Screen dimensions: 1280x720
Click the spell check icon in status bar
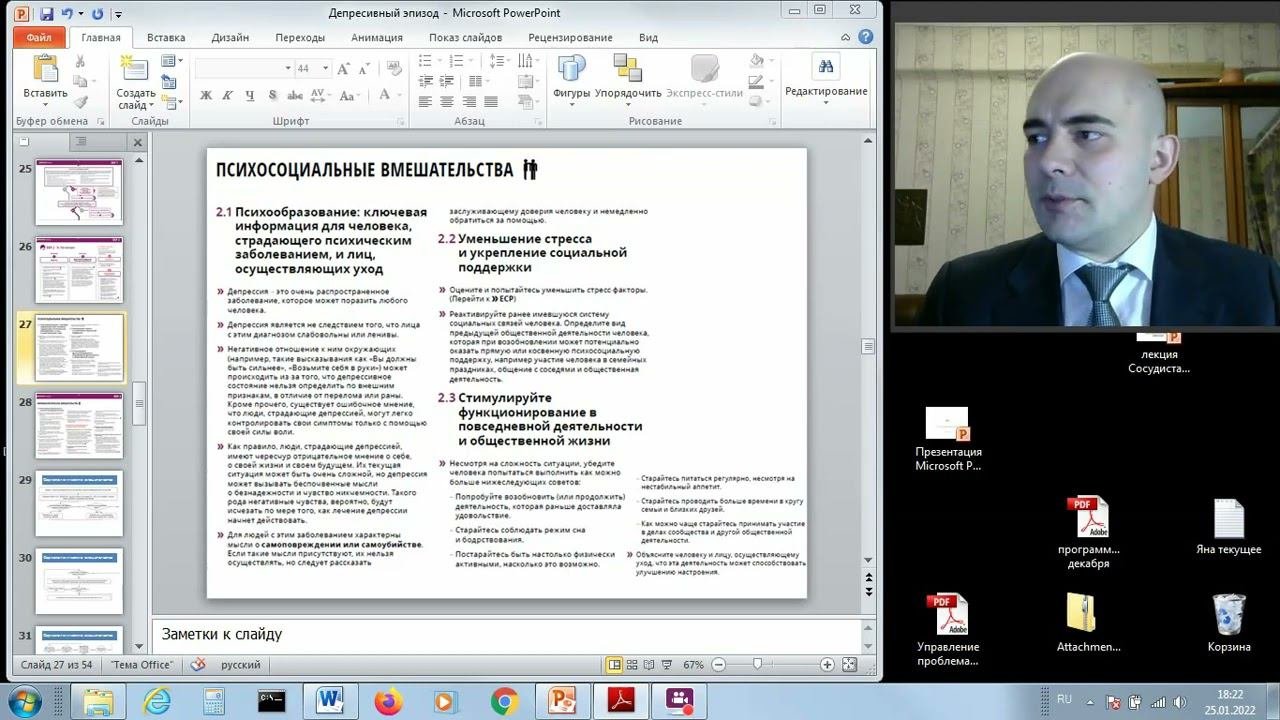pyautogui.click(x=198, y=665)
